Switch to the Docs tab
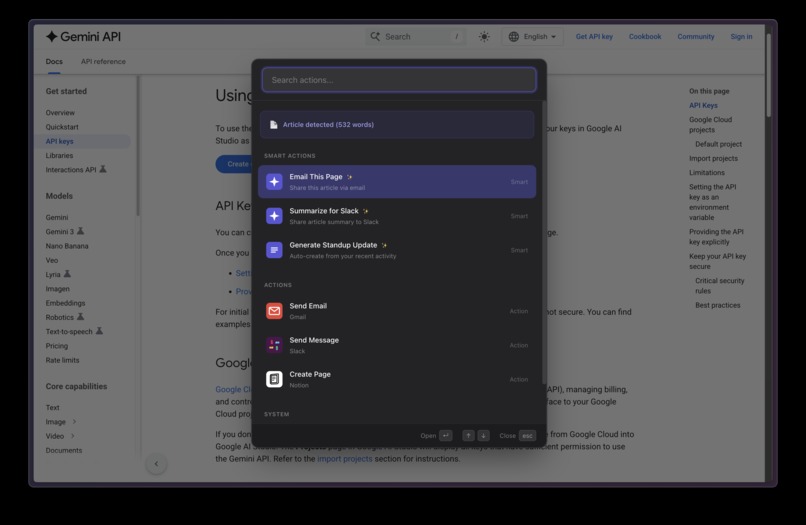Image resolution: width=806 pixels, height=525 pixels. tap(54, 61)
